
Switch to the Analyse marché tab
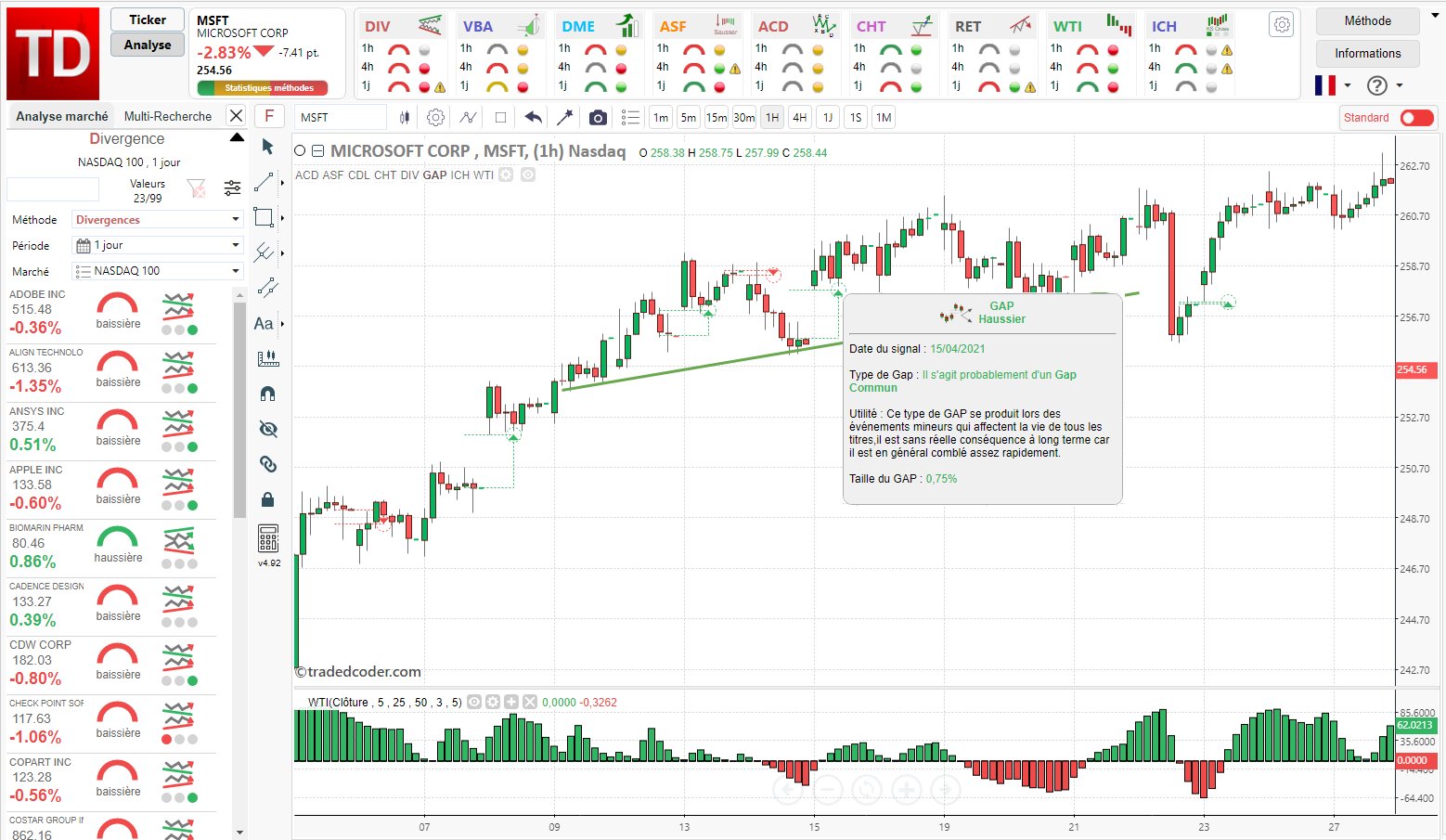coord(62,116)
